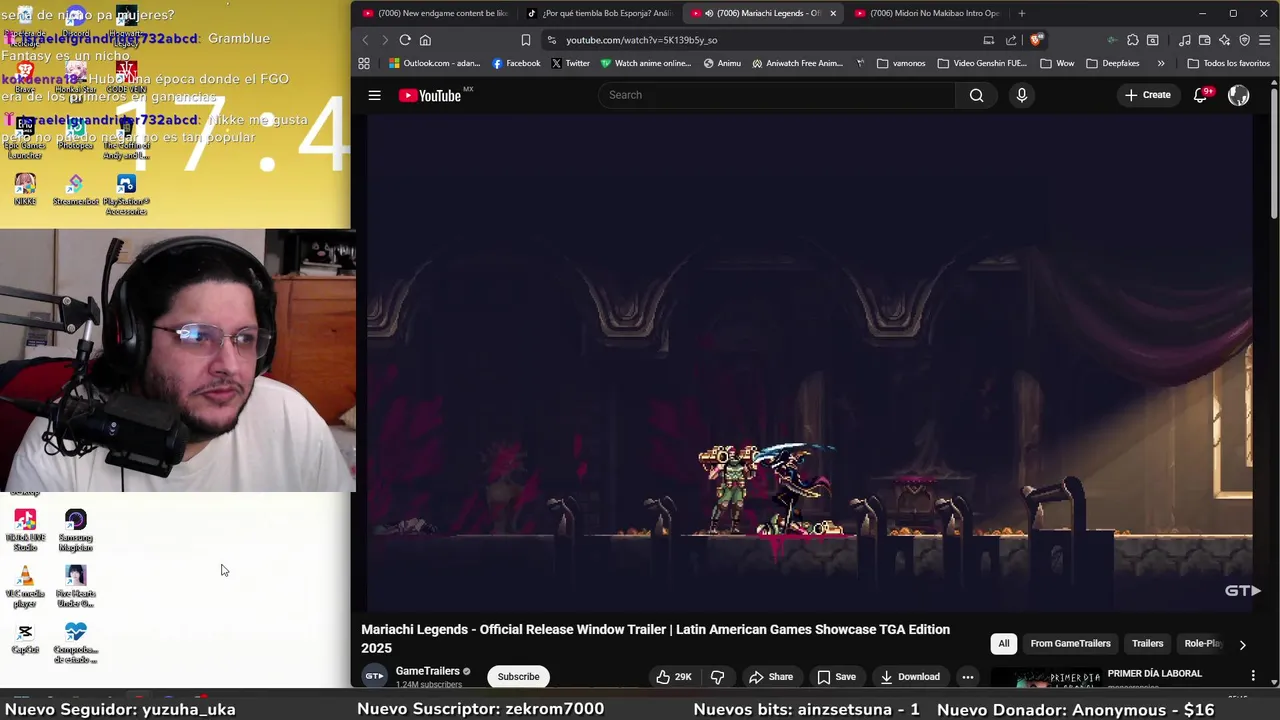Image resolution: width=1280 pixels, height=720 pixels.
Task: Go to browser home page
Action: [x=425, y=40]
